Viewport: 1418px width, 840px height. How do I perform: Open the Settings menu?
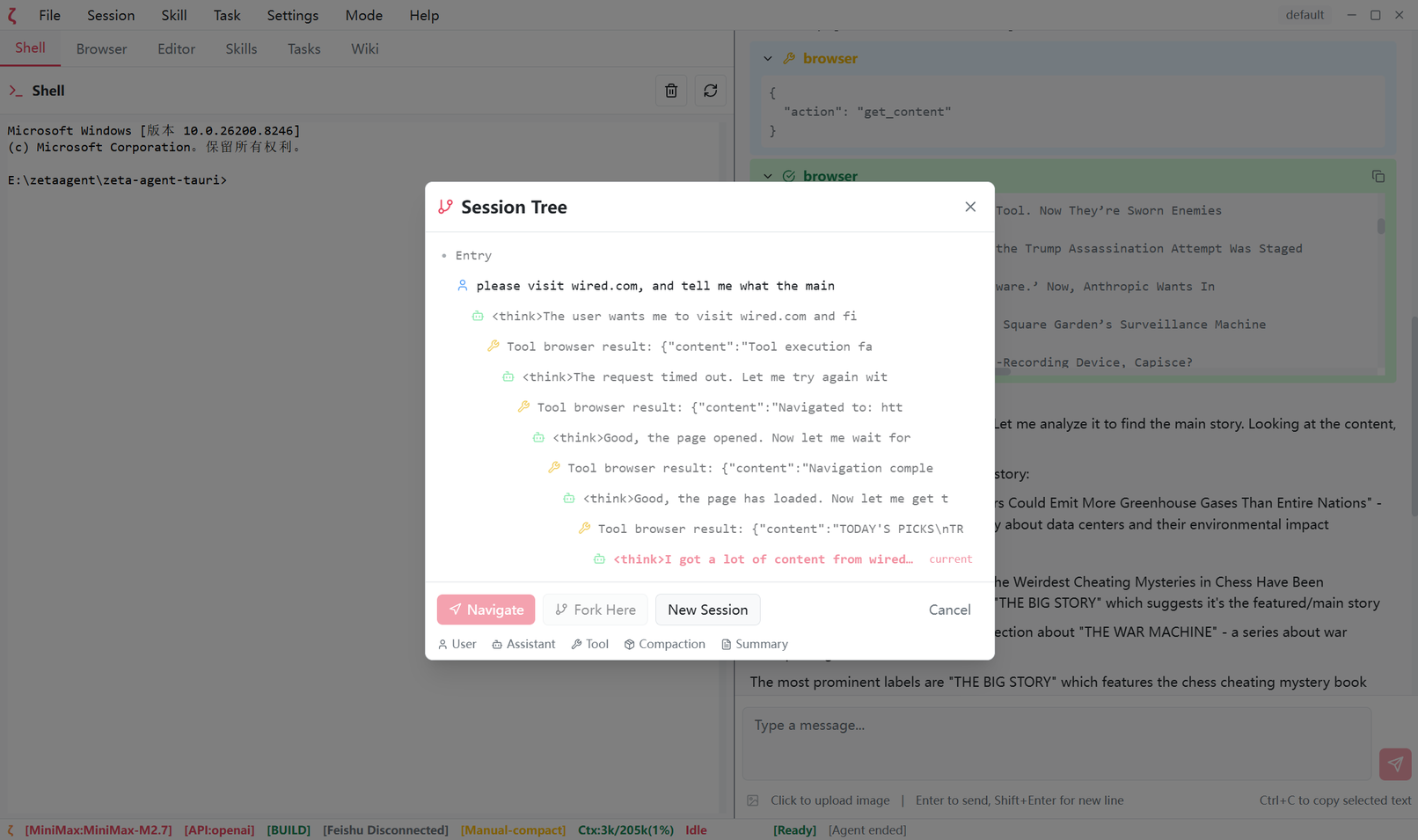point(292,15)
